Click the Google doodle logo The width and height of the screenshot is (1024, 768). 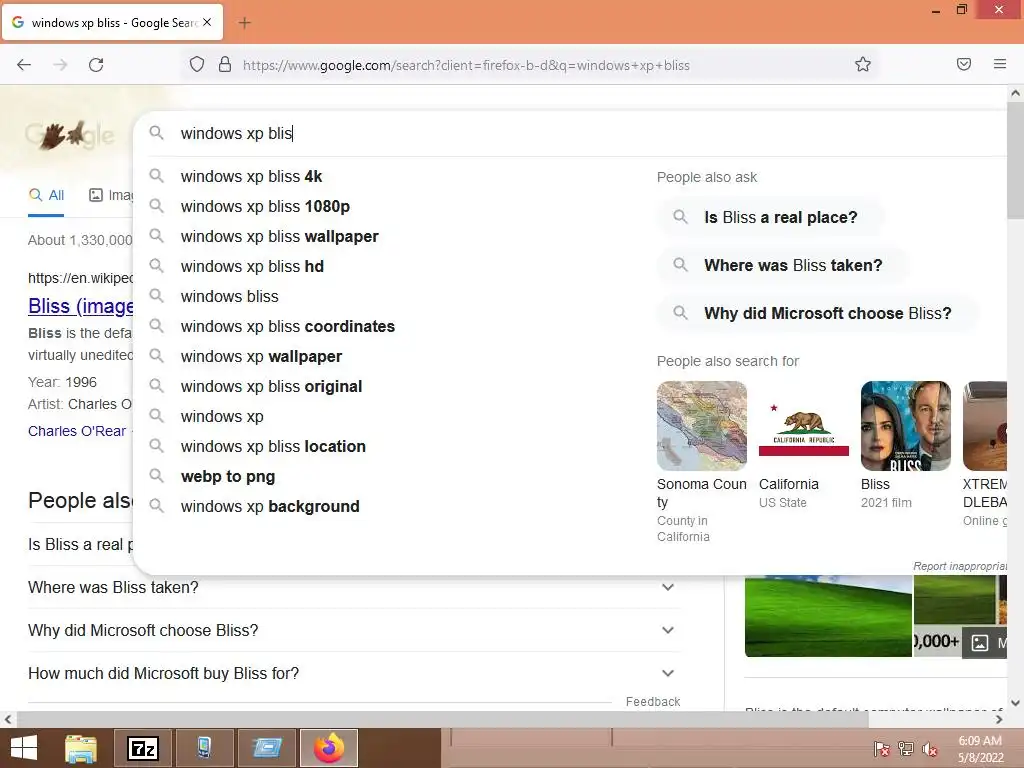[x=69, y=135]
